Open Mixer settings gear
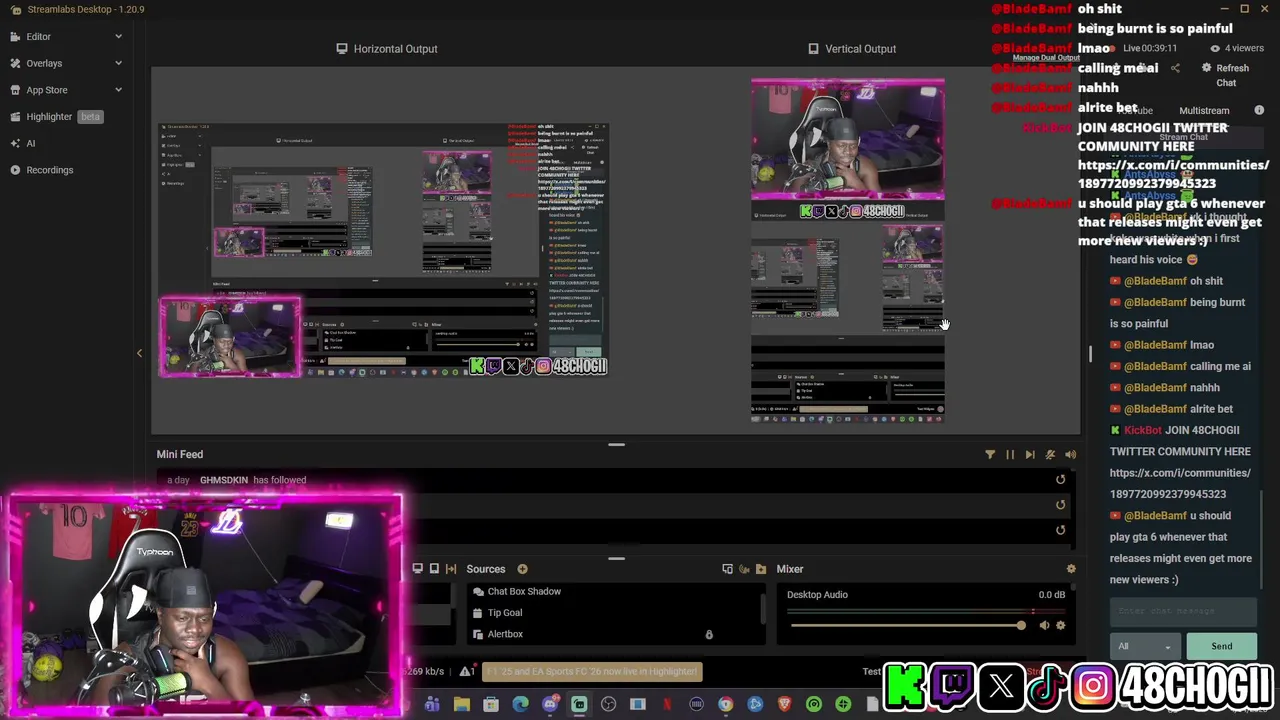 tap(1071, 569)
